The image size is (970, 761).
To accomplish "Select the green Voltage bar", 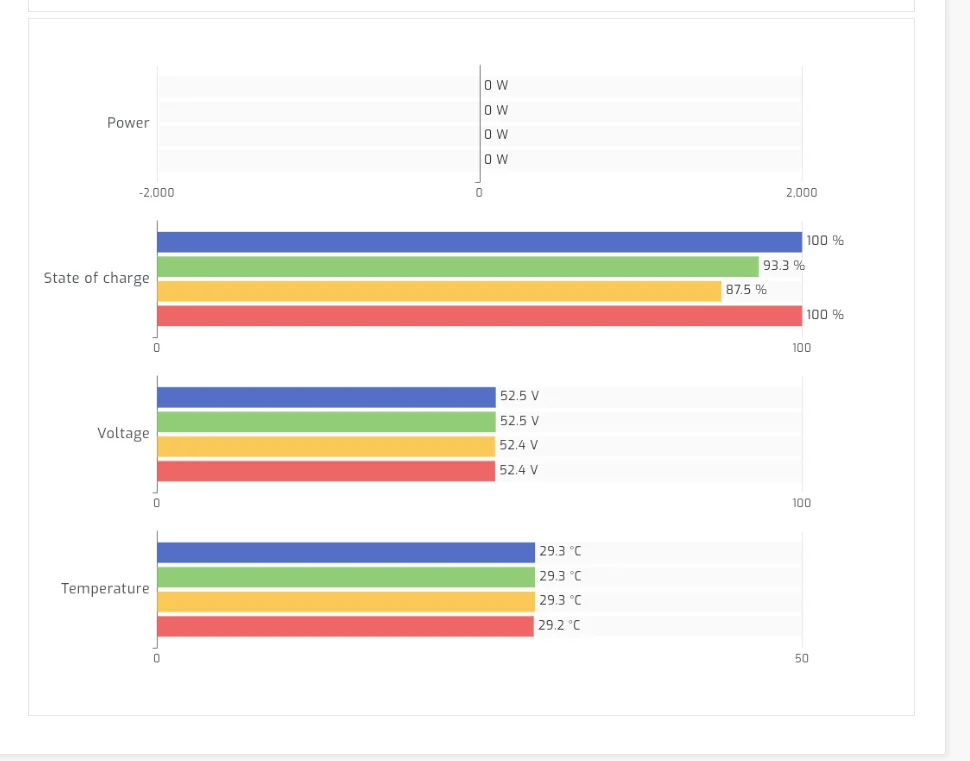I will point(326,421).
